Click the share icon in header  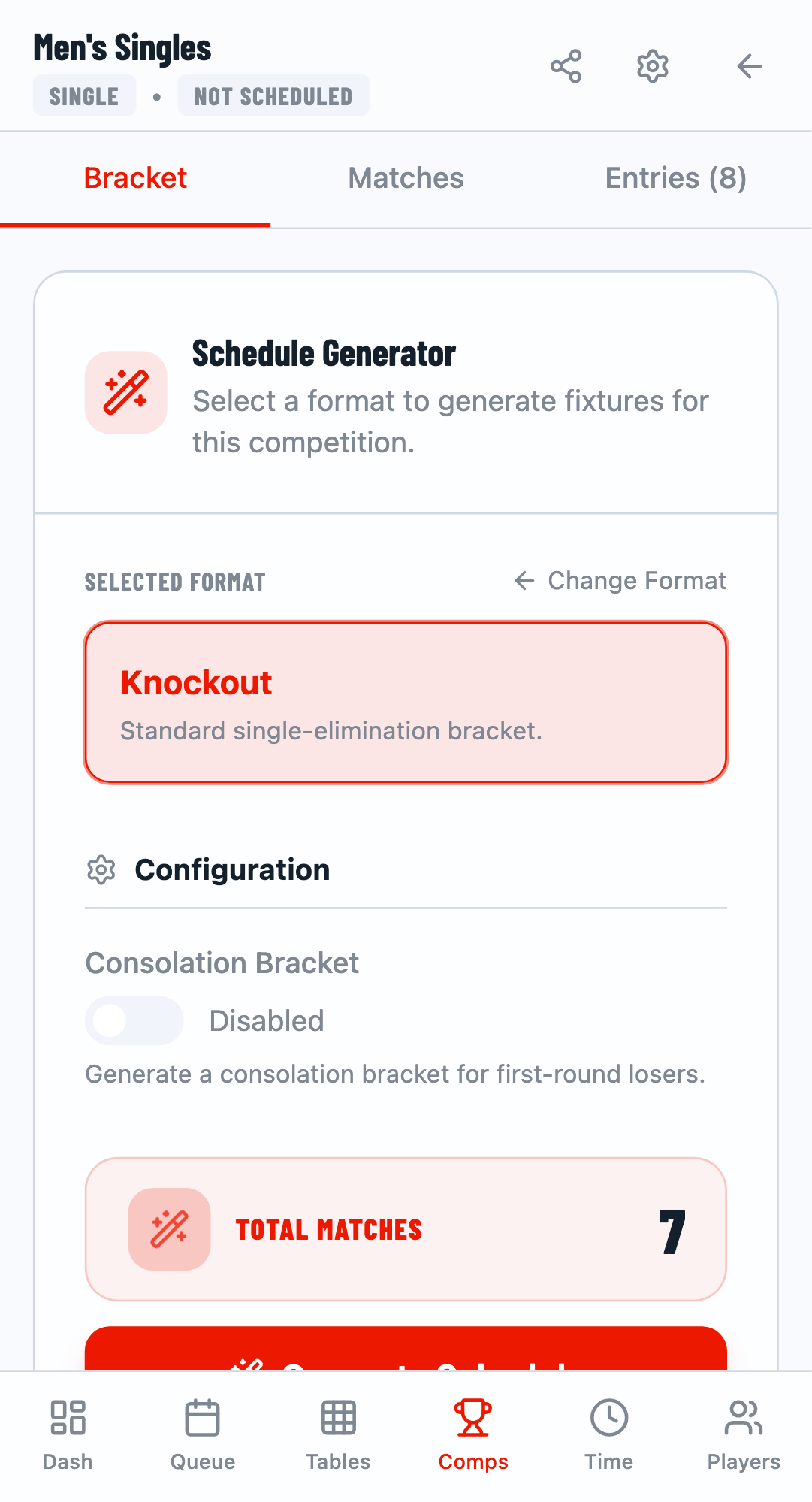point(566,67)
